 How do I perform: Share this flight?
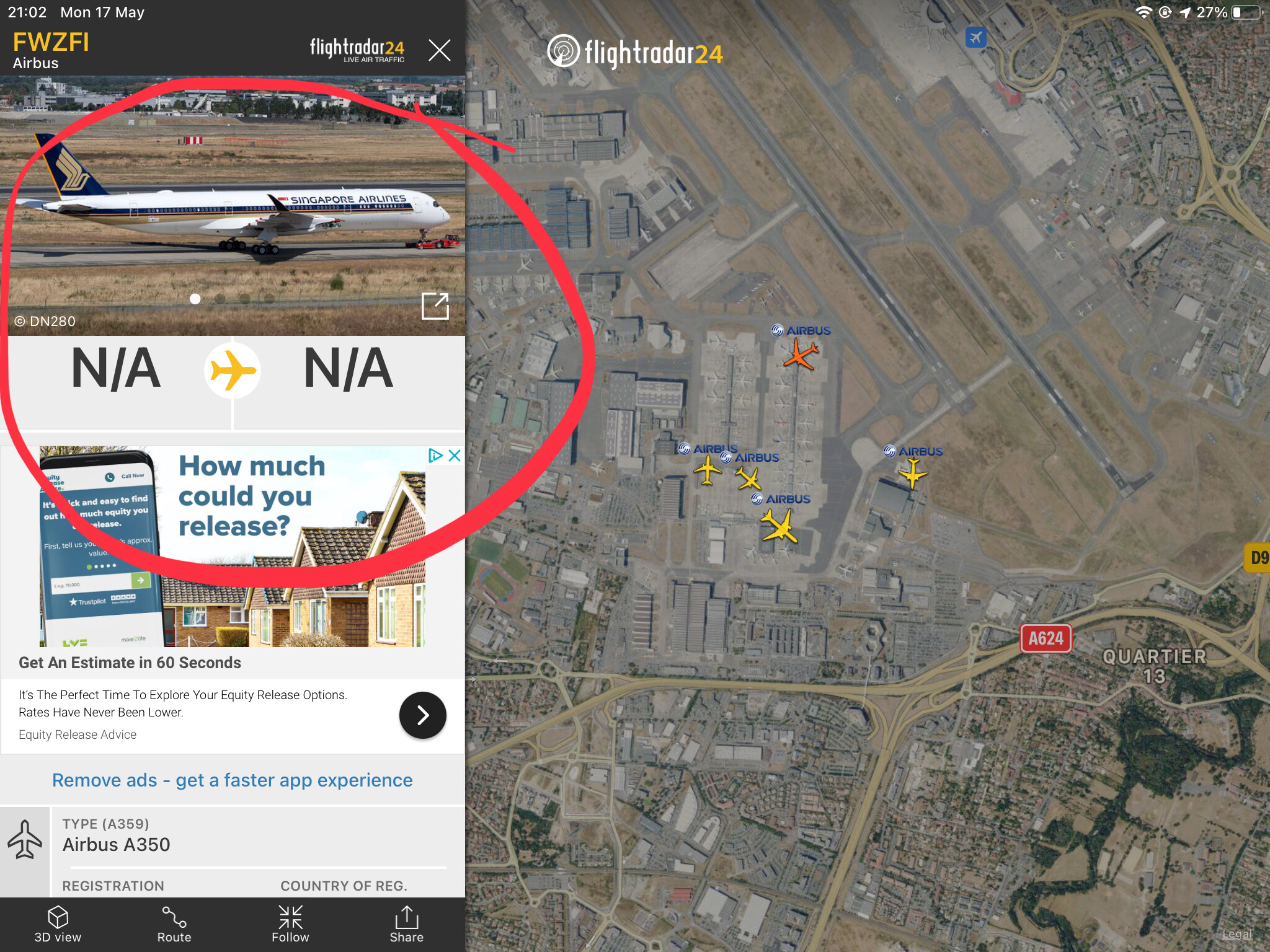pyautogui.click(x=407, y=924)
